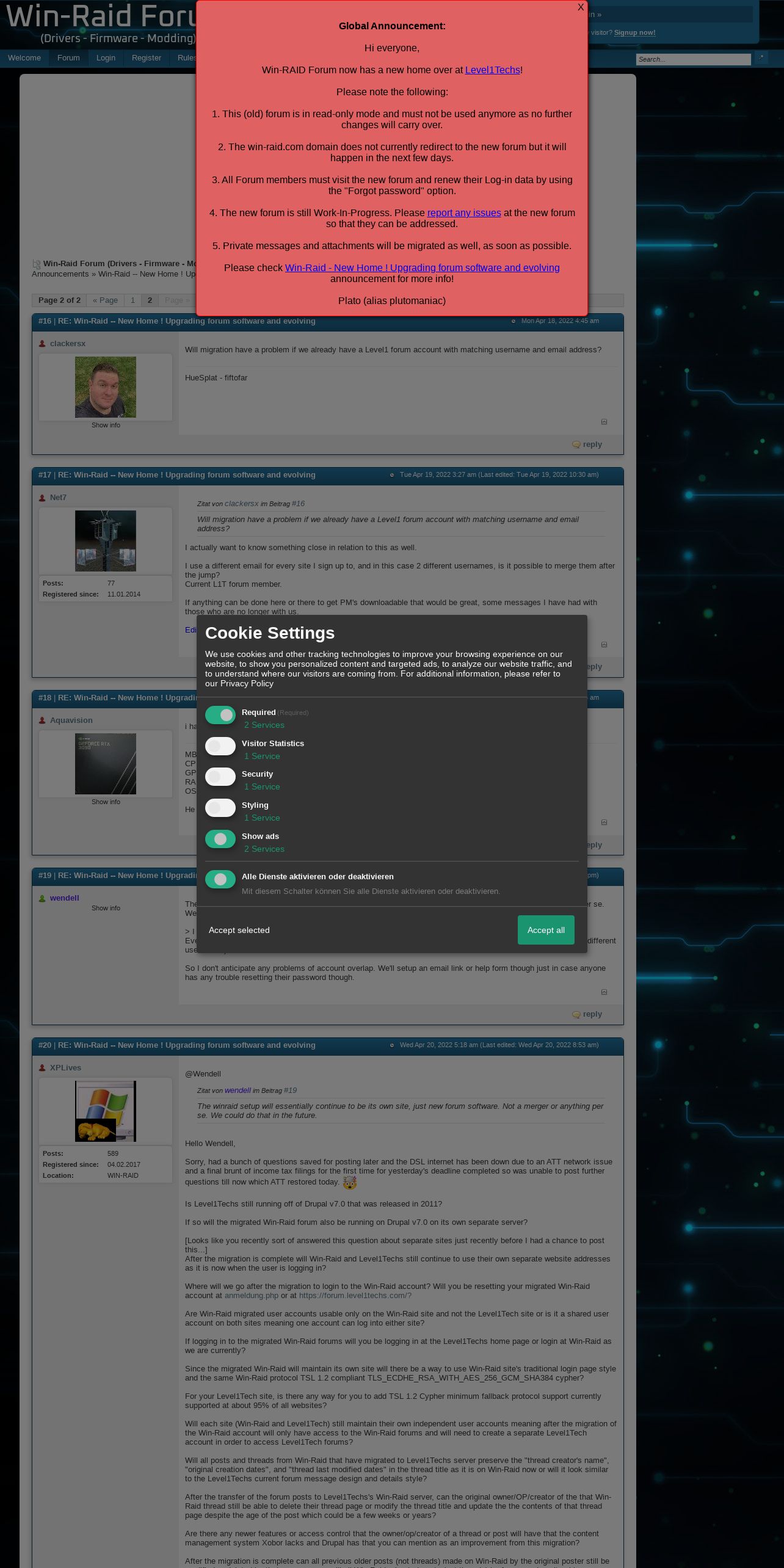Go to the previous page via « Page

[x=105, y=300]
